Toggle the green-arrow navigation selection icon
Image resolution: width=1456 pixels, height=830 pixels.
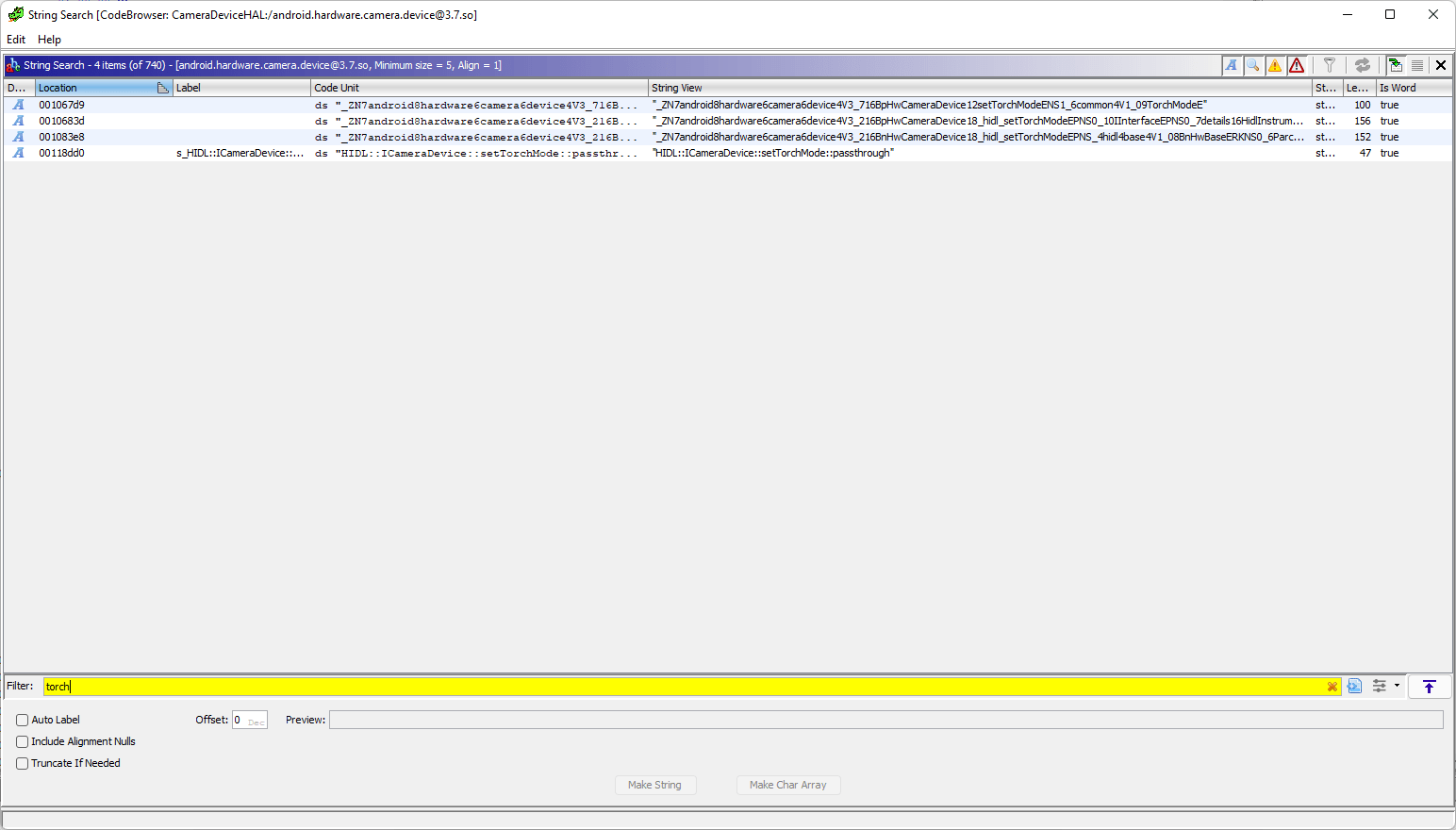[x=1396, y=65]
